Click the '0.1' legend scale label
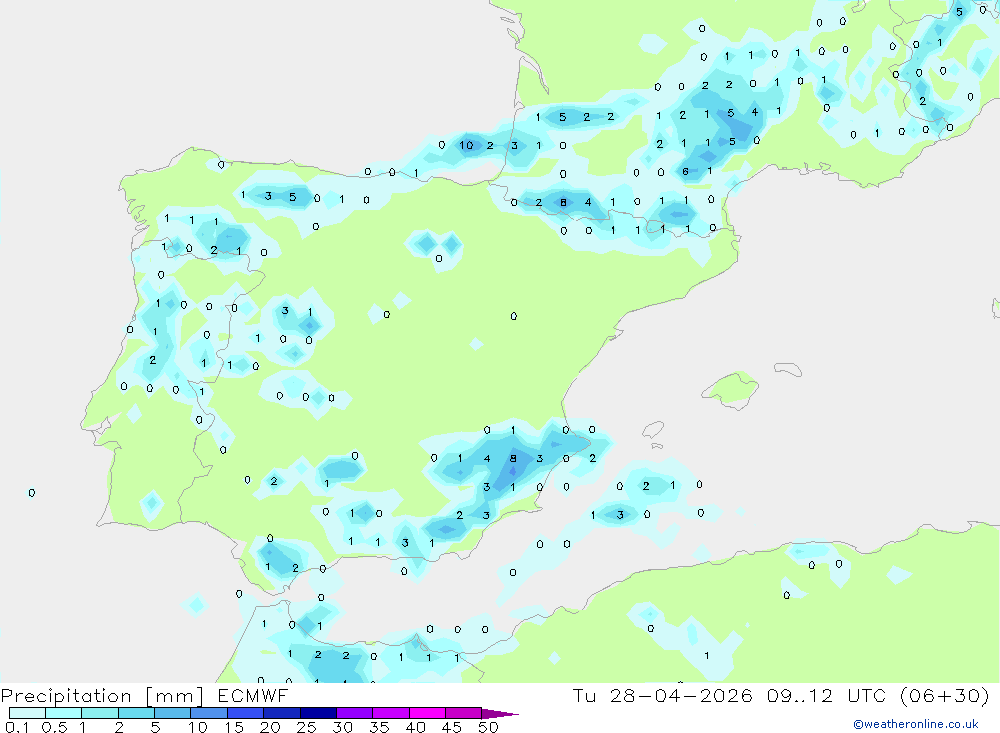The width and height of the screenshot is (1000, 733). (16, 727)
